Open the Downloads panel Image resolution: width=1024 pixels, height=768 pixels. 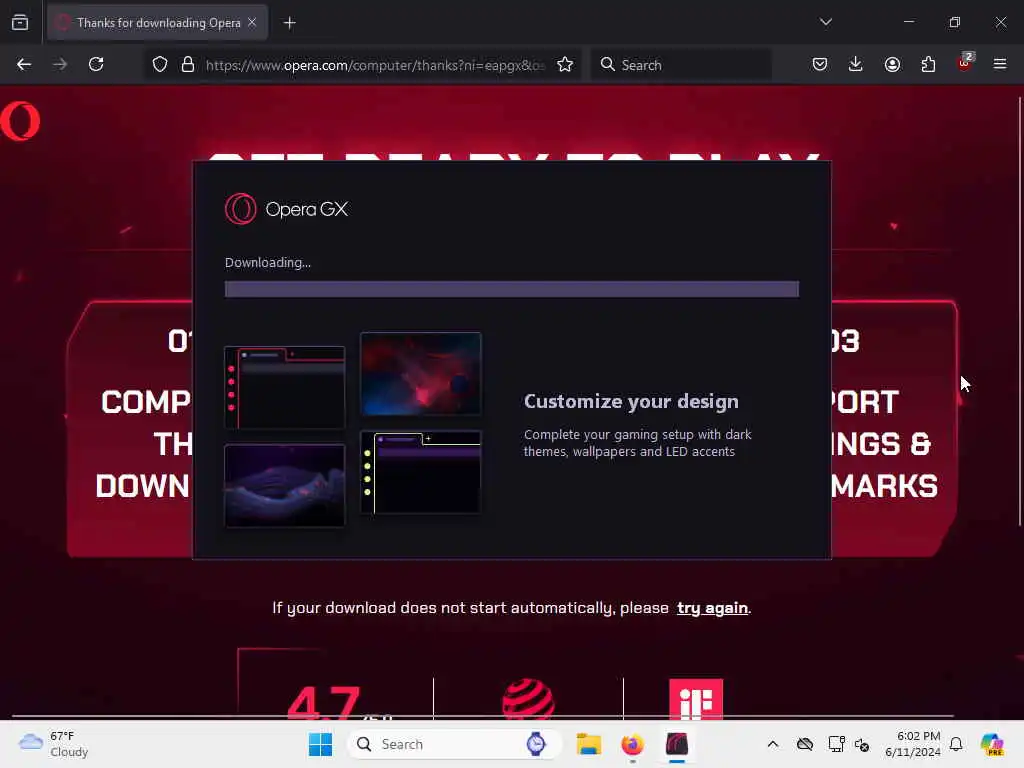point(856,64)
